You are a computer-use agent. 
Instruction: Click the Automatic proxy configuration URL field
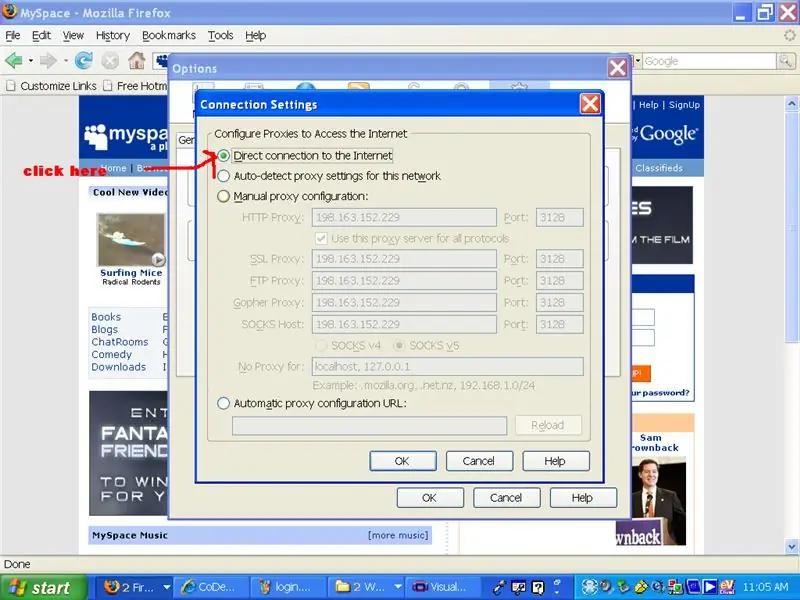369,426
